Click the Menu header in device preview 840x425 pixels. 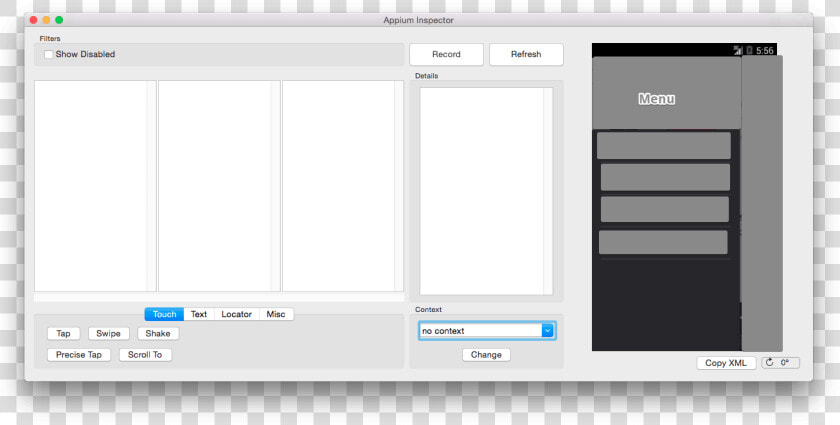point(657,99)
